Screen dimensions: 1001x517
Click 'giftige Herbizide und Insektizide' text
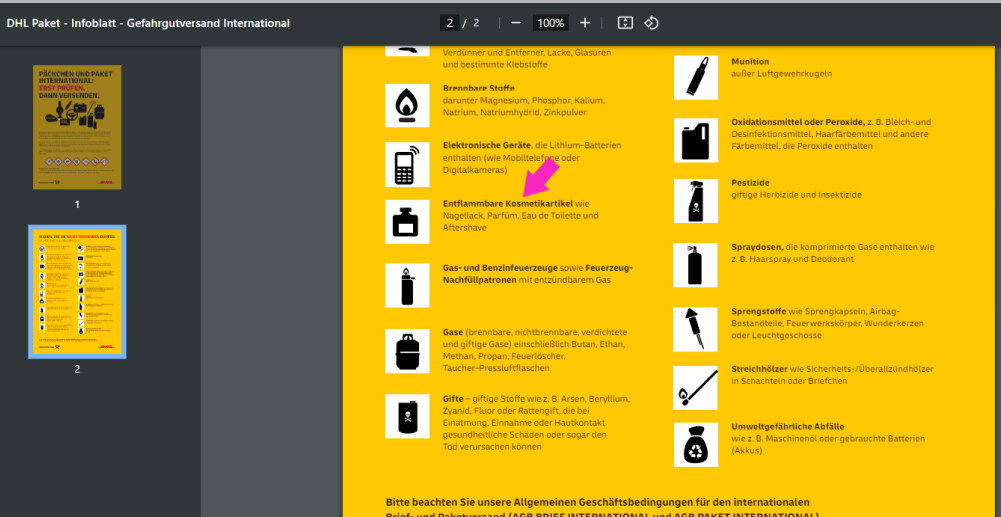tap(796, 195)
